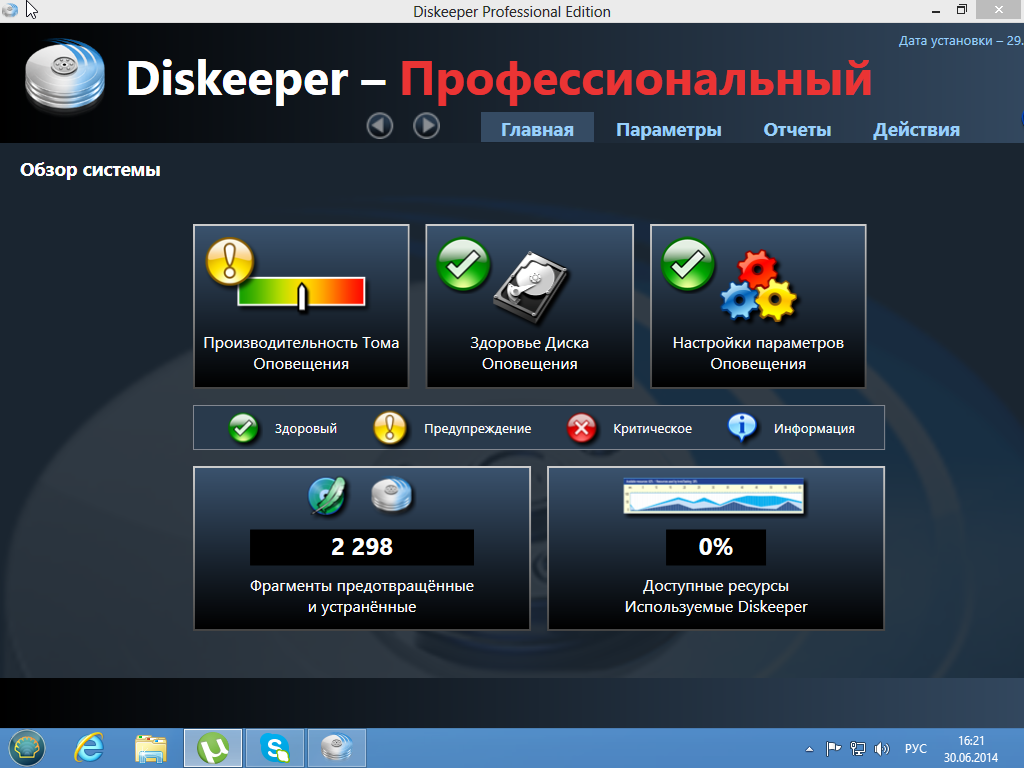Click the Предупреждение legend label
1024x768 pixels.
(x=477, y=429)
